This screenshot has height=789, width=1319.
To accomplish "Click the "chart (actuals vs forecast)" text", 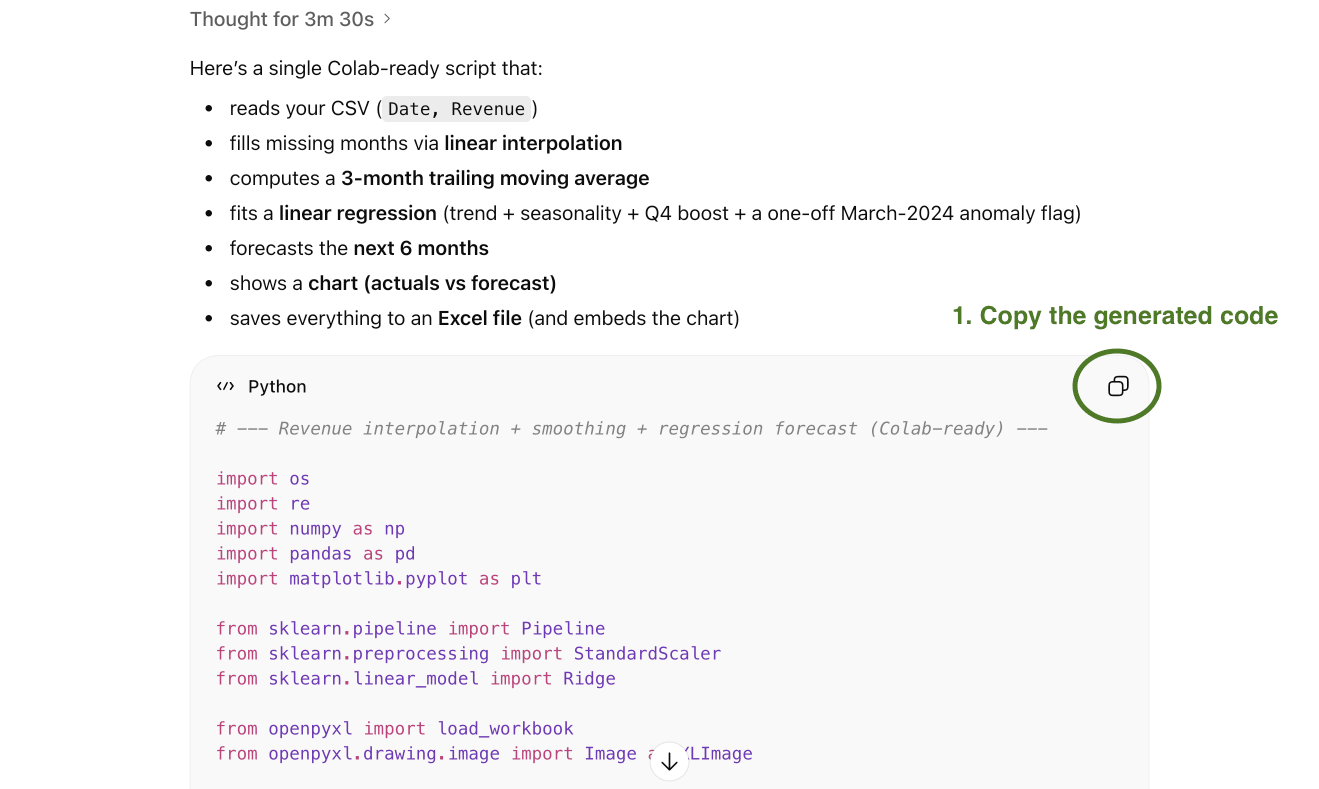I will tap(432, 284).
